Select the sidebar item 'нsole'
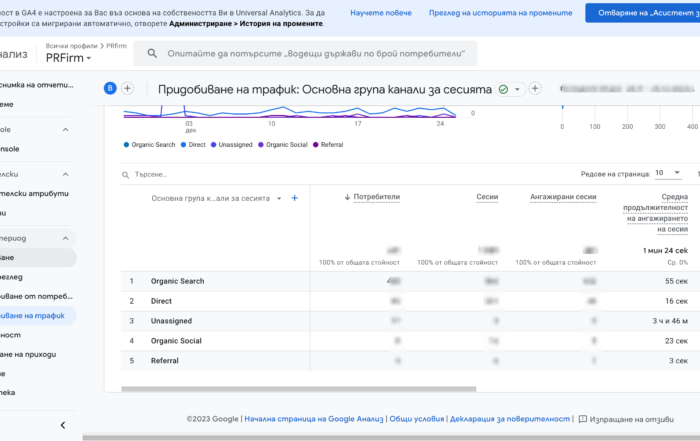This screenshot has height=441, width=700. (x=10, y=149)
